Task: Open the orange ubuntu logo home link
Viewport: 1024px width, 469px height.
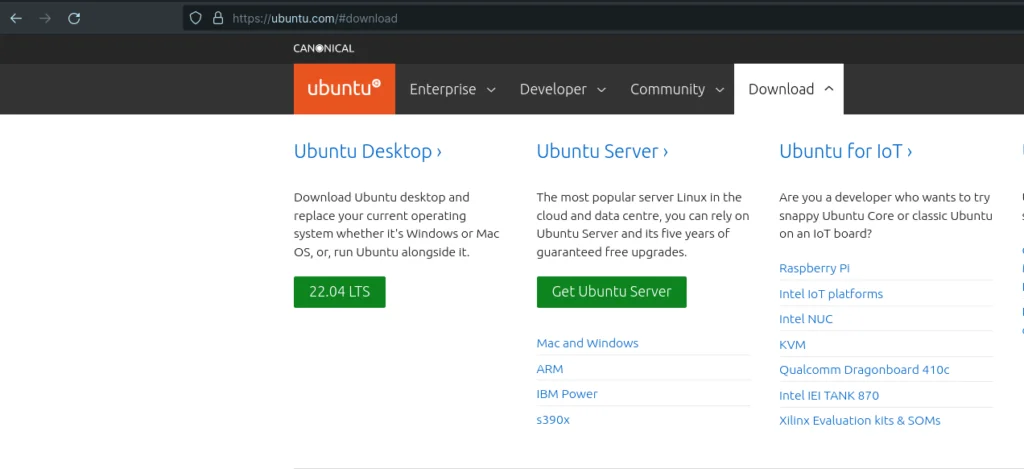Action: pyautogui.click(x=344, y=89)
